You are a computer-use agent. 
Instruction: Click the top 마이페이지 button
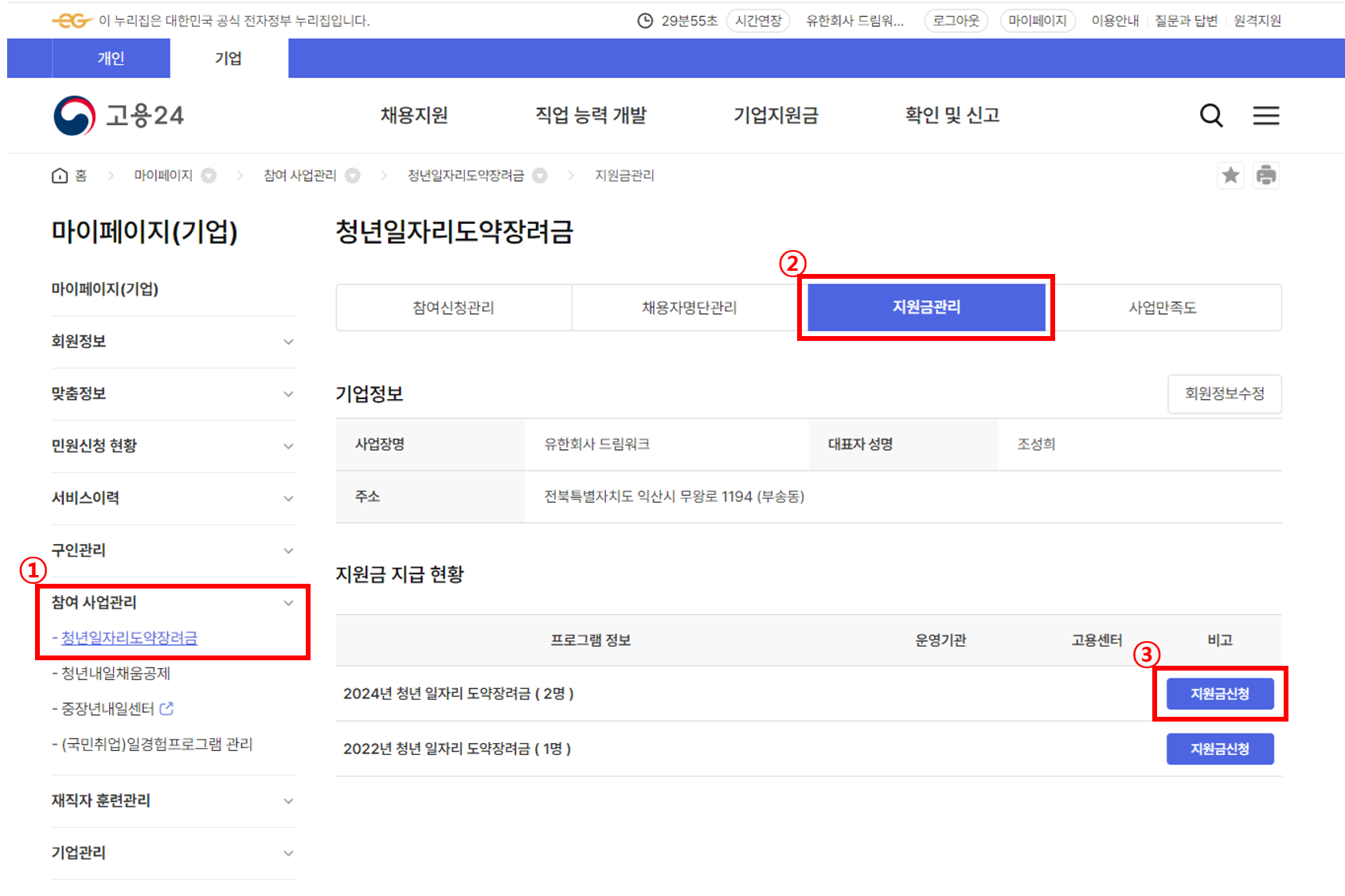[x=1038, y=21]
